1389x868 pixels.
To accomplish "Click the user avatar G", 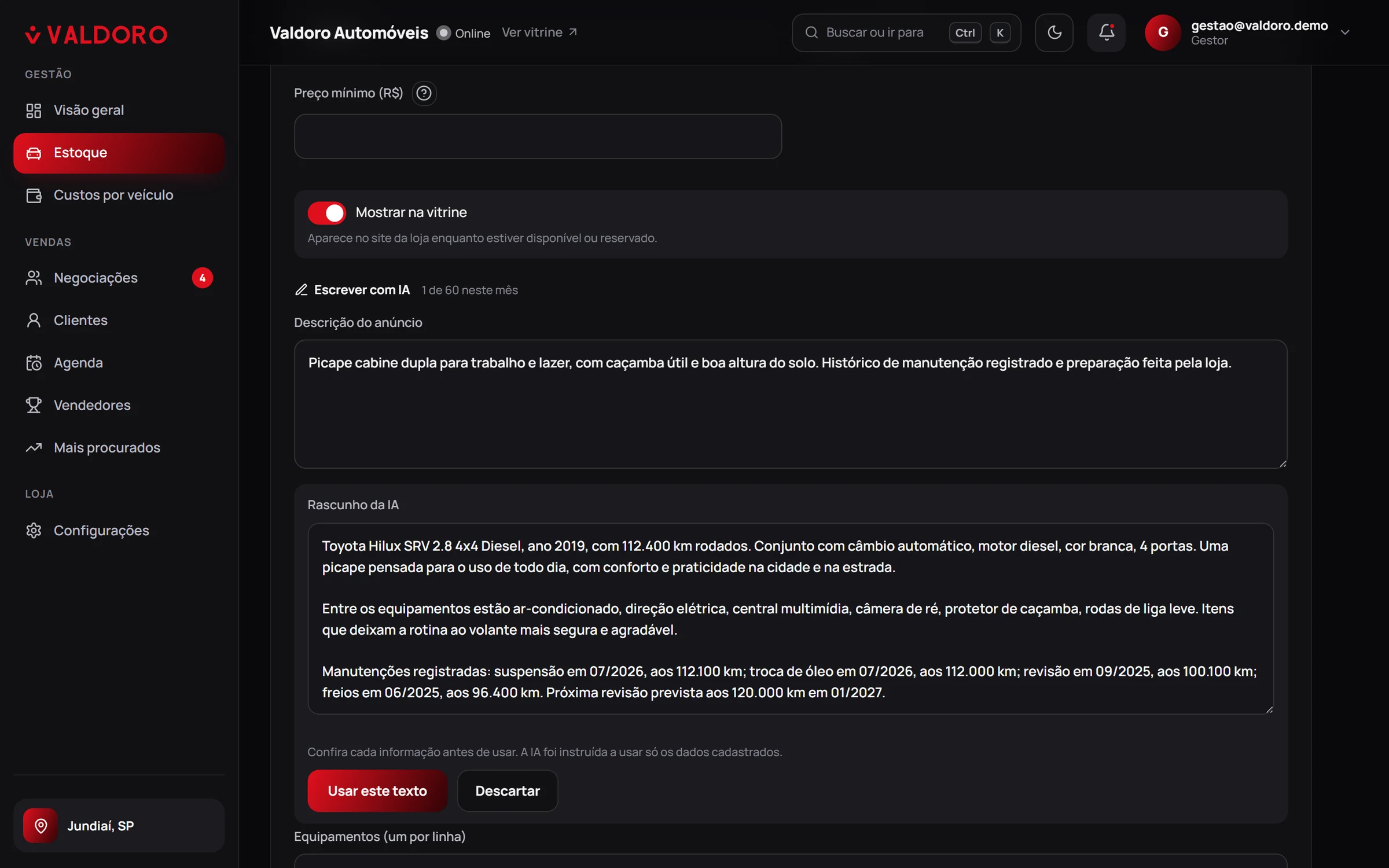I will click(x=1163, y=33).
